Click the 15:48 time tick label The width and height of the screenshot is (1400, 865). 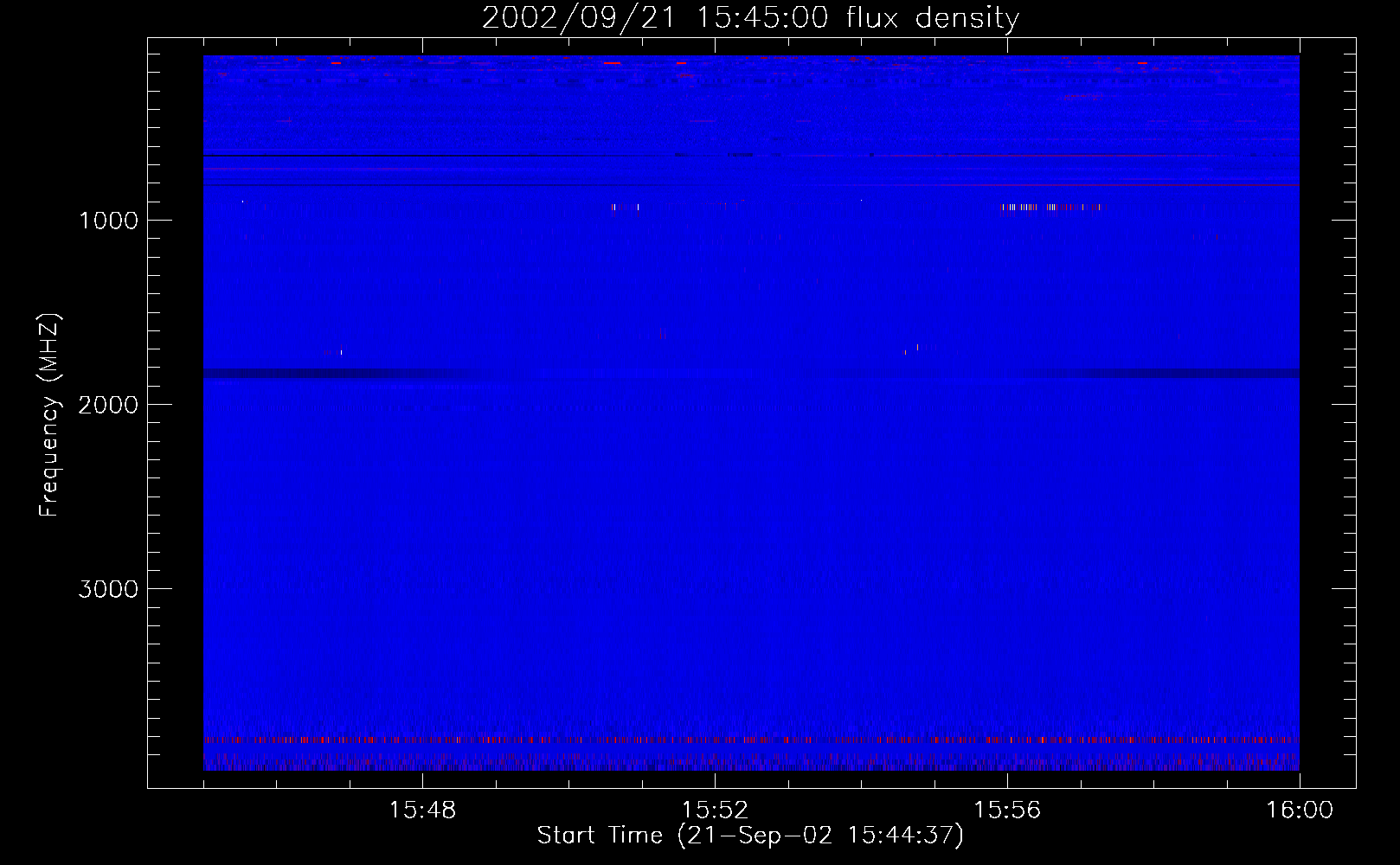[x=422, y=810]
